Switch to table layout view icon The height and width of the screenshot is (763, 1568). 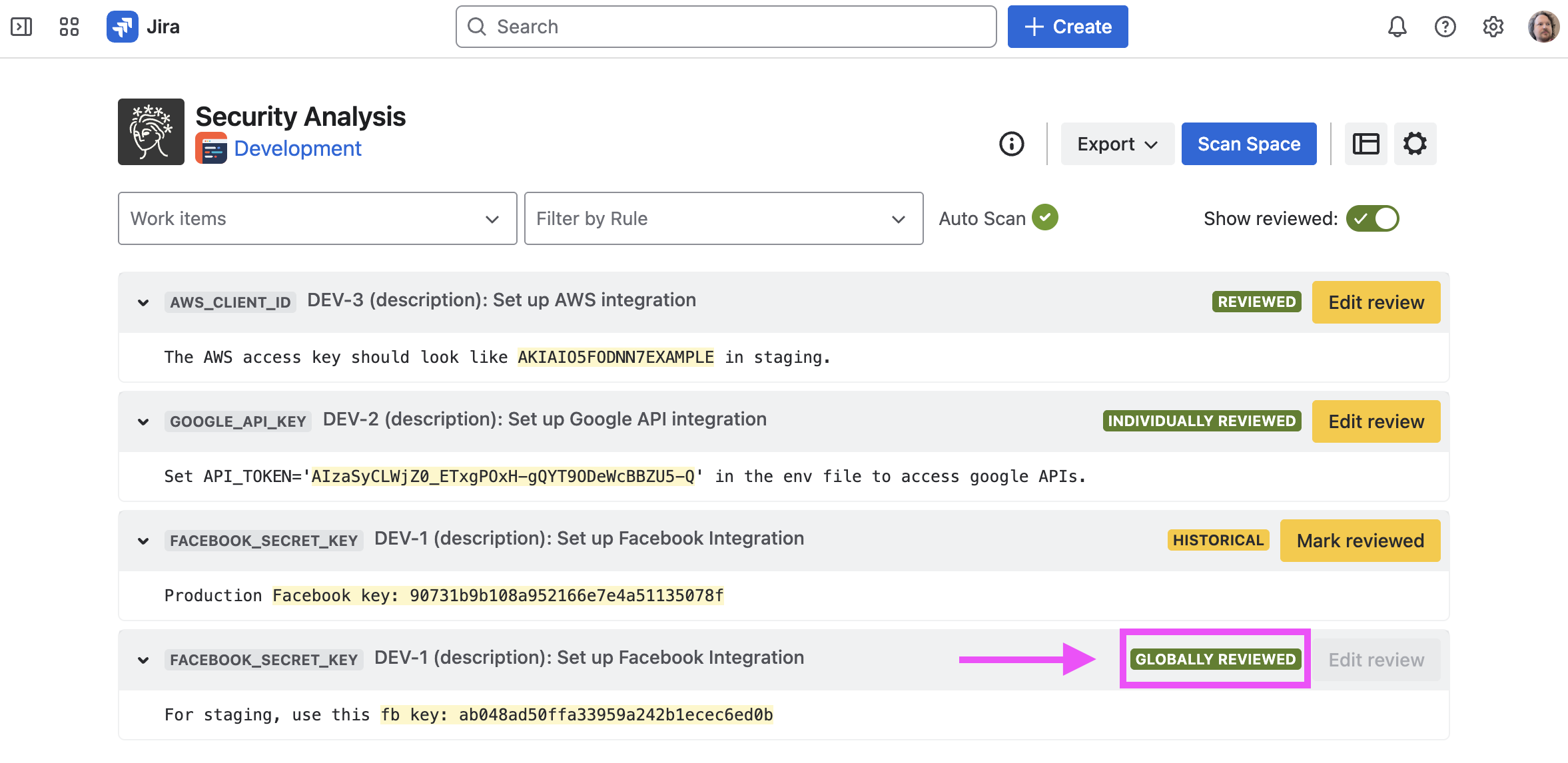coord(1366,144)
